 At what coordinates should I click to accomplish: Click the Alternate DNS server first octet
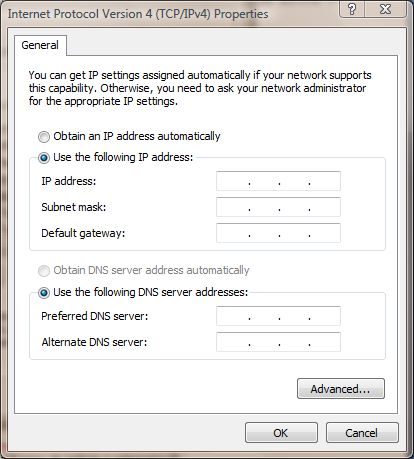(233, 342)
